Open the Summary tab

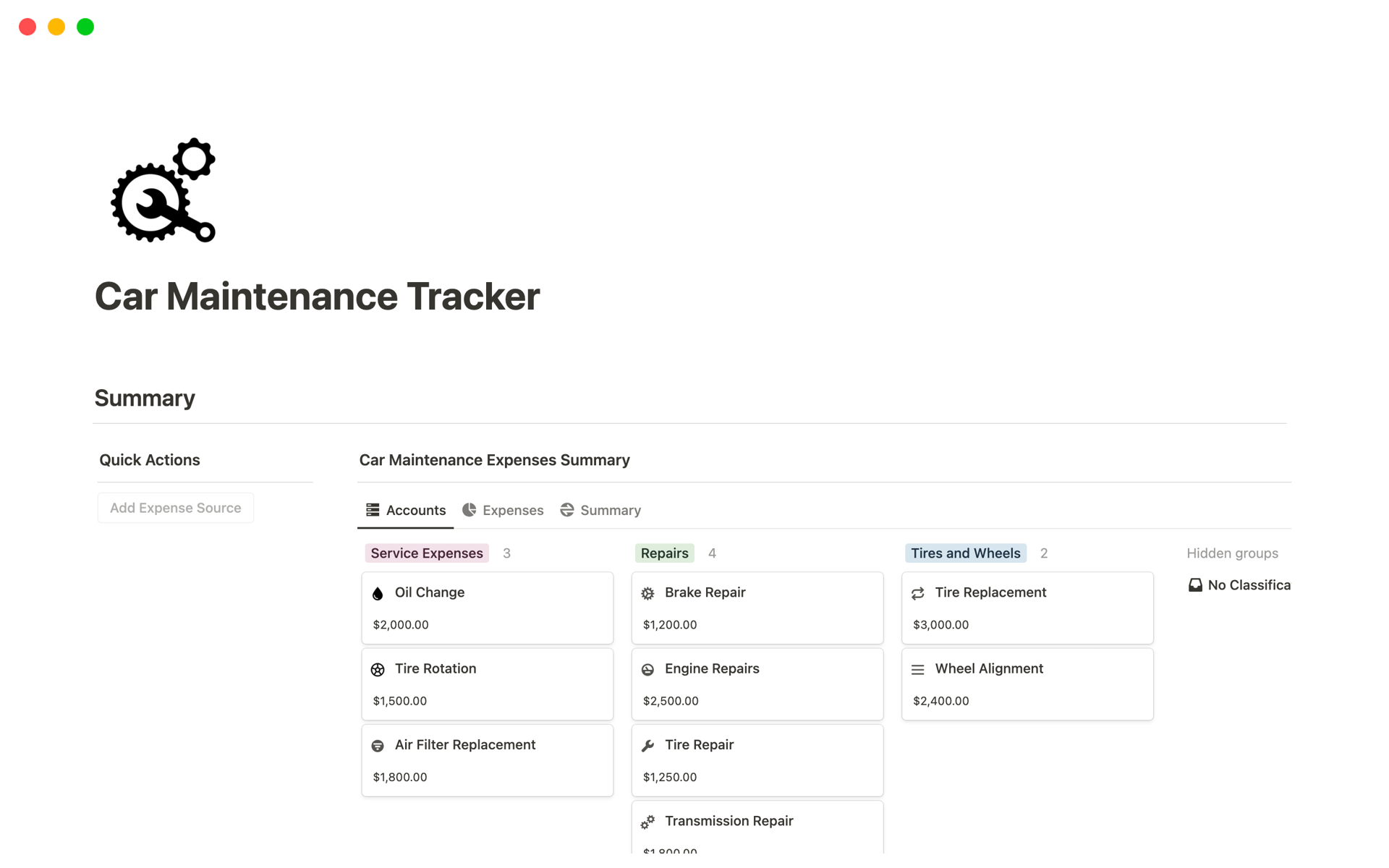pos(611,510)
